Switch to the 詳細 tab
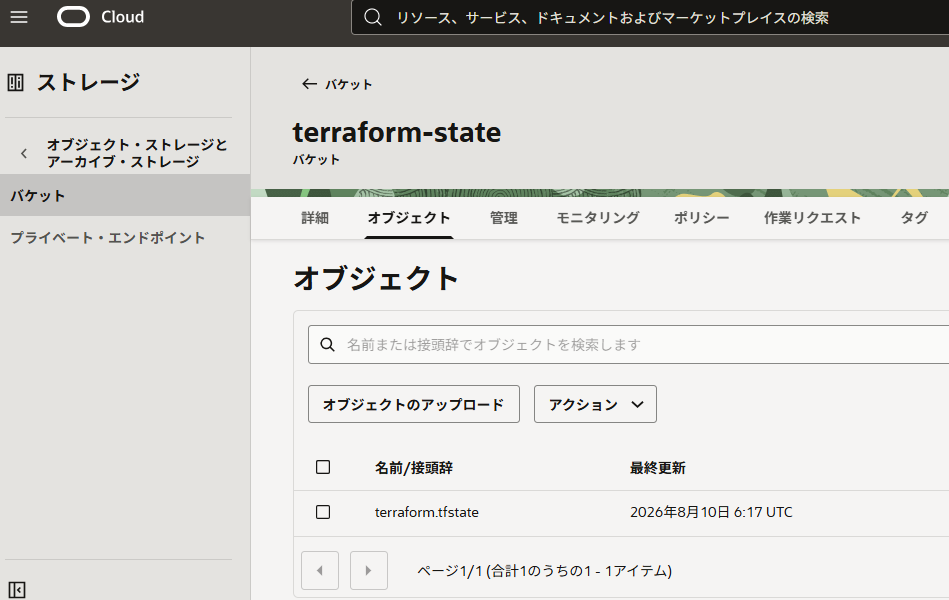Screen dimensions: 949x600 point(315,218)
